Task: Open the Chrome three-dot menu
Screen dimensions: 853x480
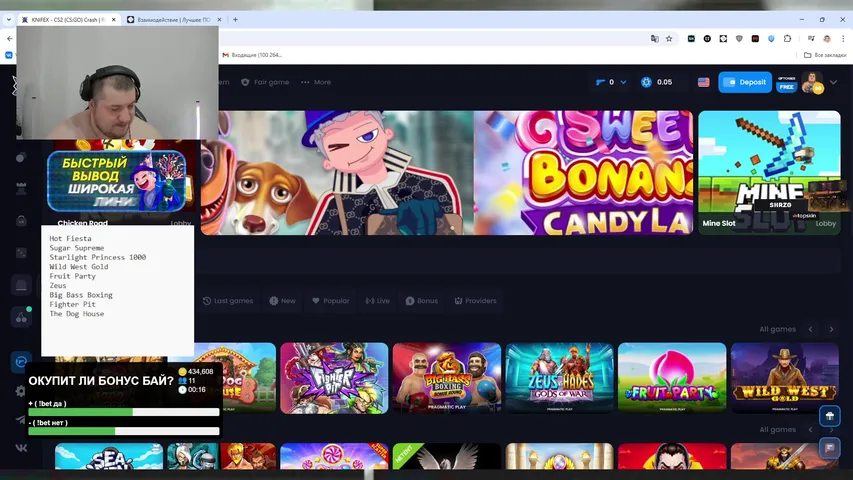Action: click(843, 39)
